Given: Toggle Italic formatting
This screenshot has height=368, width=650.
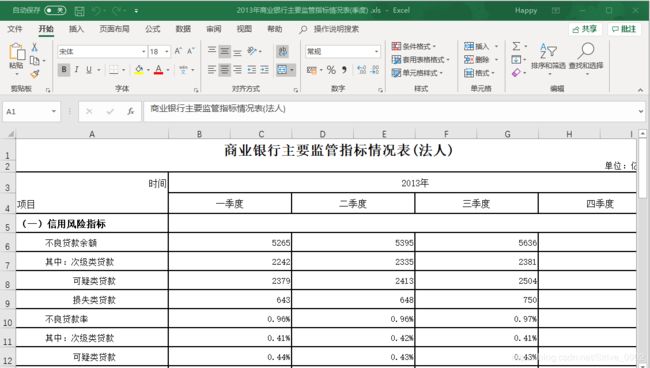Looking at the screenshot, I should [77, 70].
